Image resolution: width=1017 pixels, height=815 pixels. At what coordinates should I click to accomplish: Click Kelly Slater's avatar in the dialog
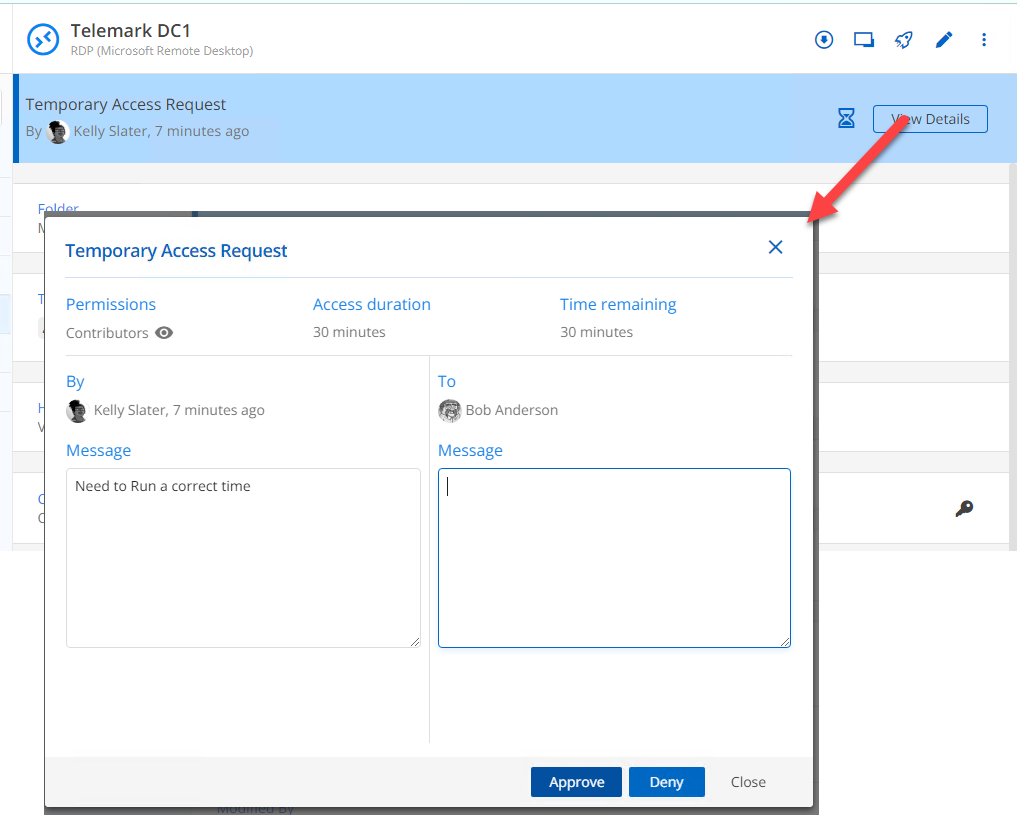pyautogui.click(x=77, y=410)
